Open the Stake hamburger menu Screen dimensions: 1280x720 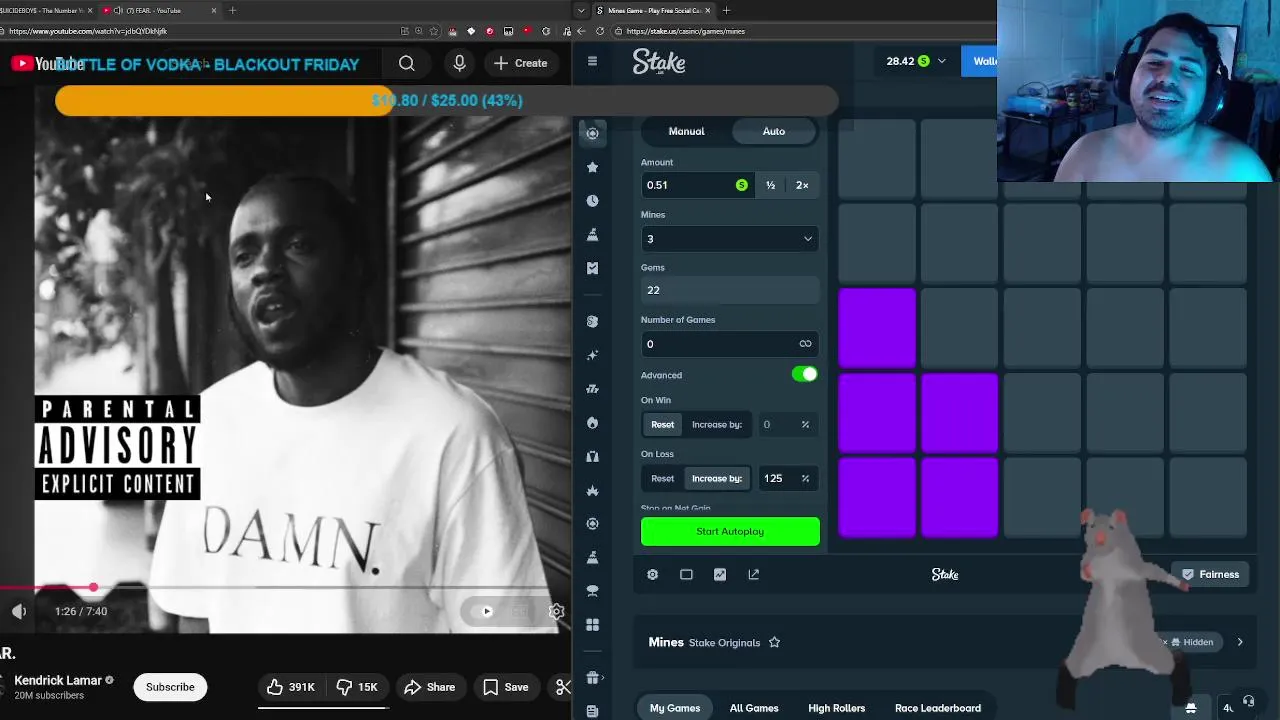(592, 61)
